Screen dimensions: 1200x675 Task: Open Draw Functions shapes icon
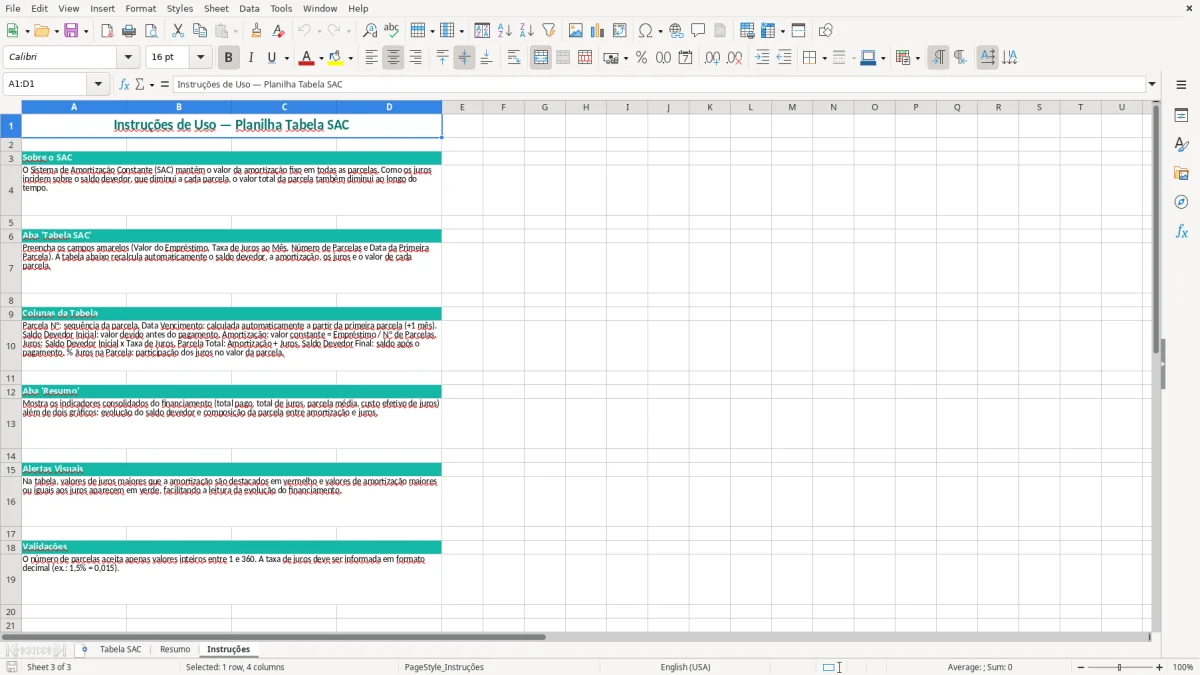[825, 31]
